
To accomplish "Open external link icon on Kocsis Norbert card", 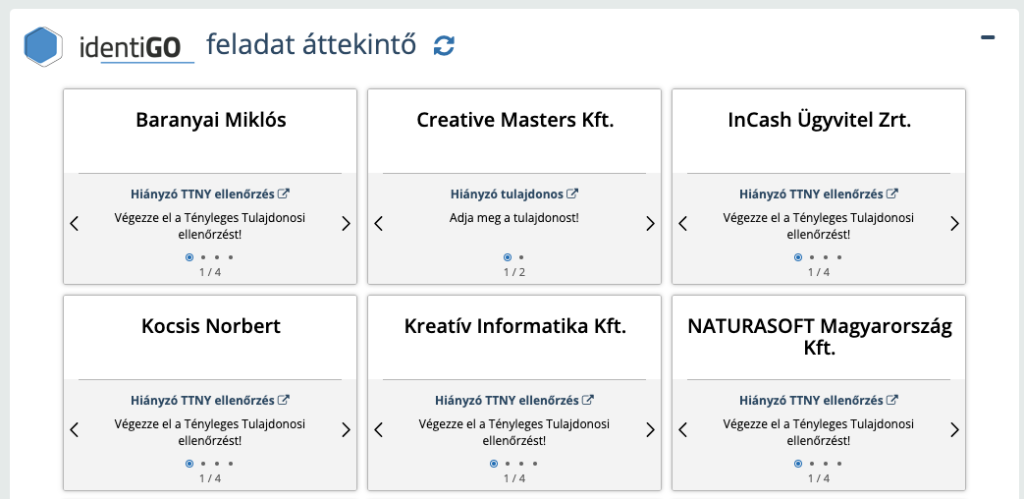I will [283, 400].
